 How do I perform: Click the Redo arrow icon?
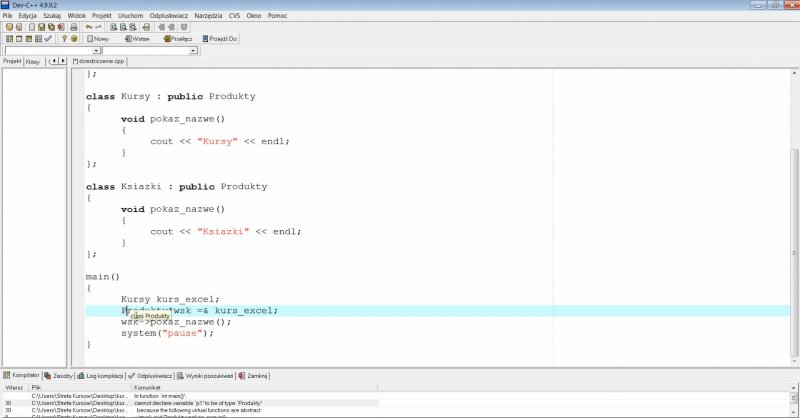[x=97, y=27]
